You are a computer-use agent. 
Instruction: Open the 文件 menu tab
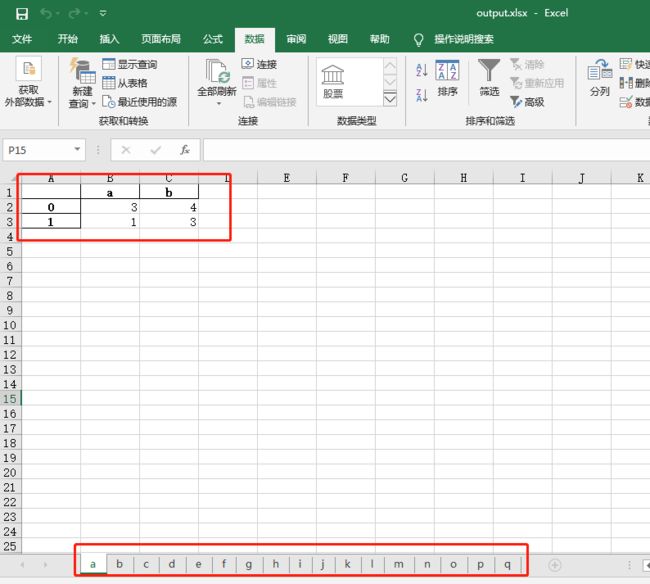[x=22, y=39]
